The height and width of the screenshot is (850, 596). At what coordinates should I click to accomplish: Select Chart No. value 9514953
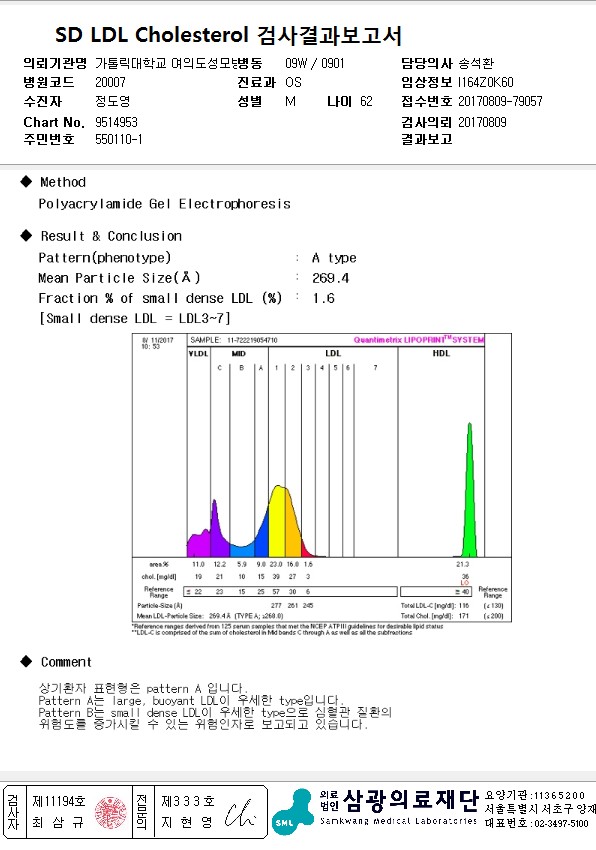[116, 123]
